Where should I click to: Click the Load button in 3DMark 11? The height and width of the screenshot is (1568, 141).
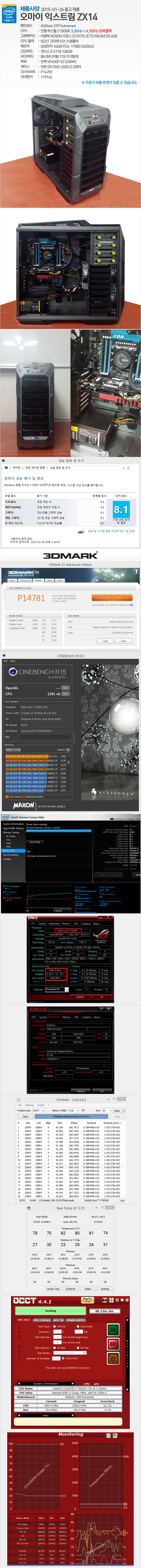pos(105,641)
